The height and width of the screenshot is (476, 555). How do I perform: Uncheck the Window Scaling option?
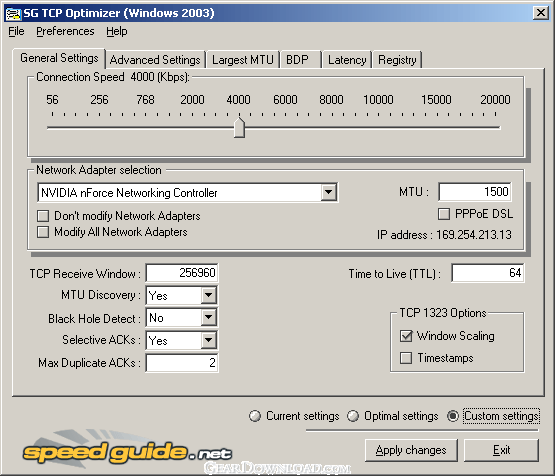(406, 336)
